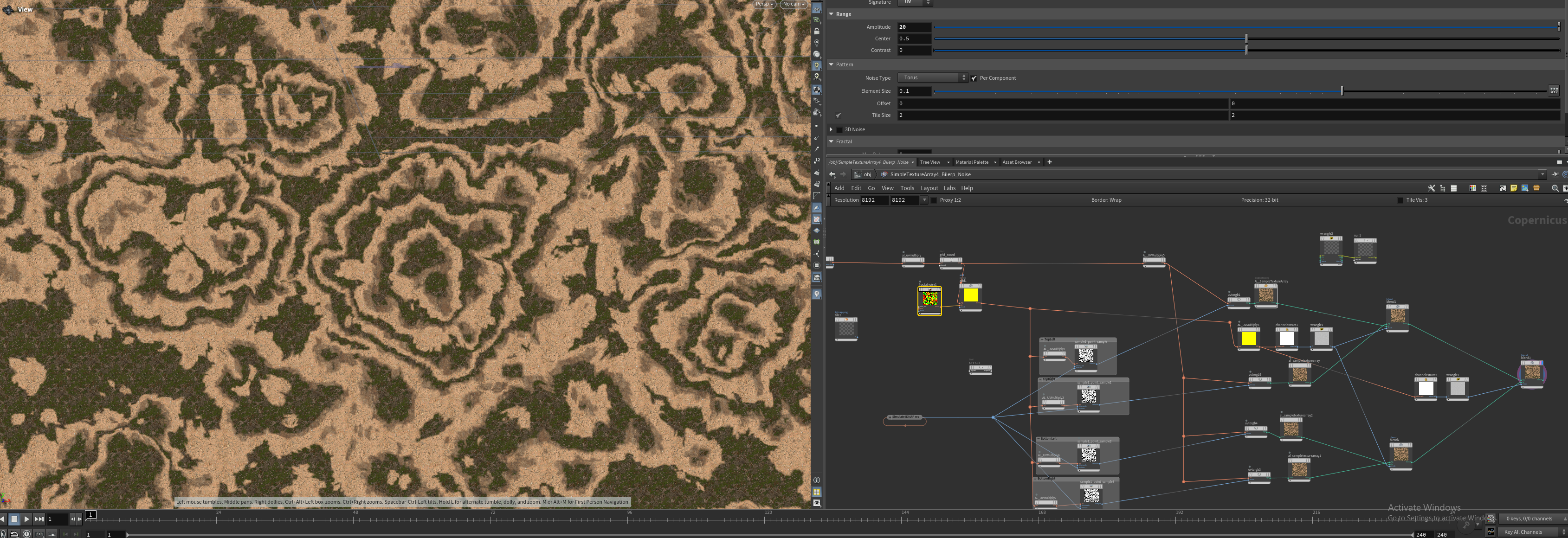The width and height of the screenshot is (1568, 538).
Task: Collapse the Range parameter section
Action: click(x=831, y=14)
